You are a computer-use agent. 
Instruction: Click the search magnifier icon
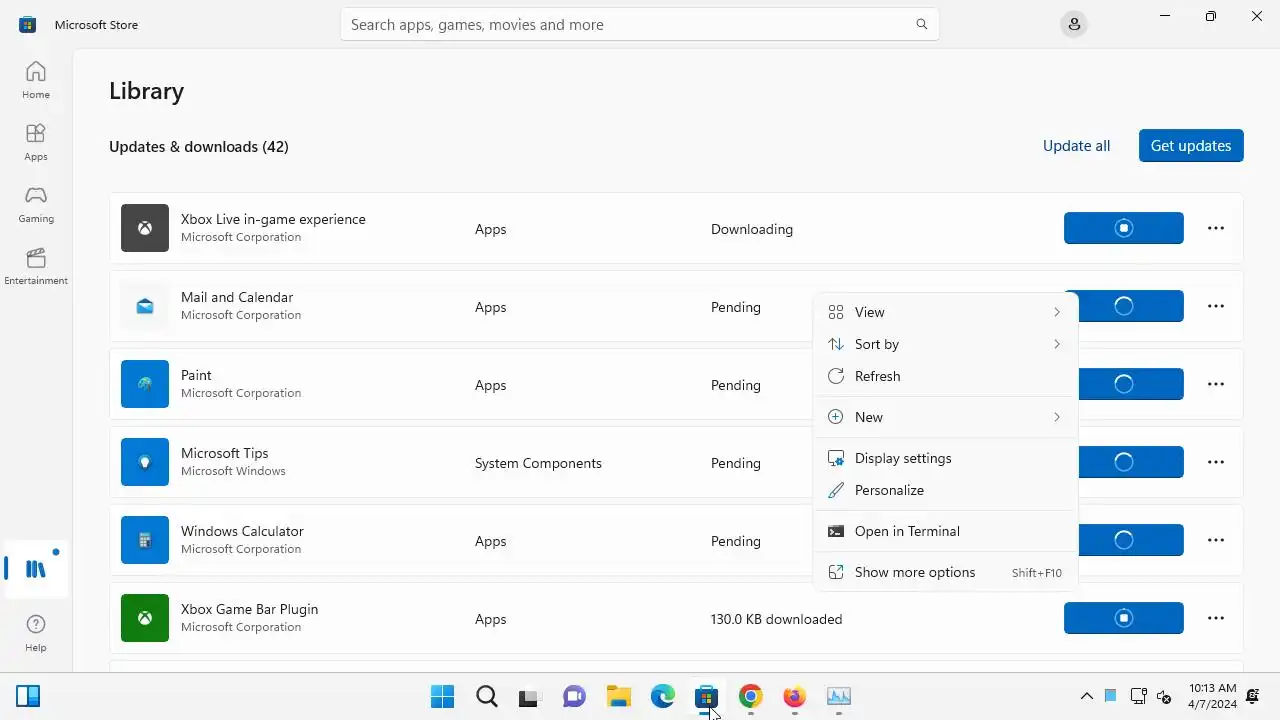tap(922, 24)
